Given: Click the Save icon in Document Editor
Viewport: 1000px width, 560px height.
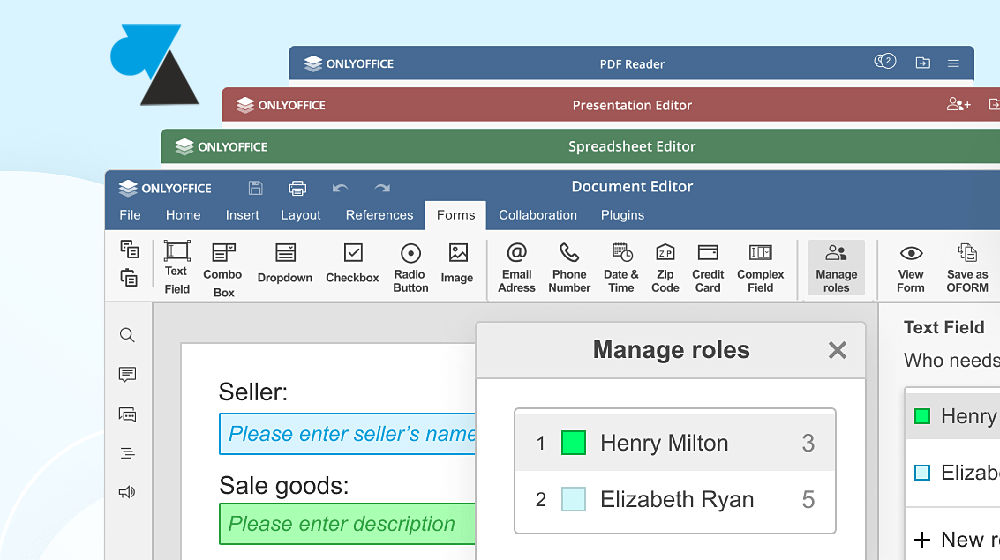Looking at the screenshot, I should pos(256,188).
